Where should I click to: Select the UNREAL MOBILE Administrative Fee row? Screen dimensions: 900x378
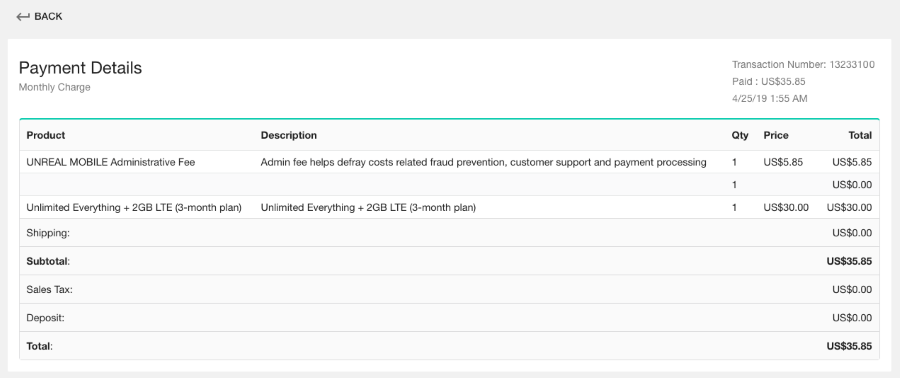449,162
